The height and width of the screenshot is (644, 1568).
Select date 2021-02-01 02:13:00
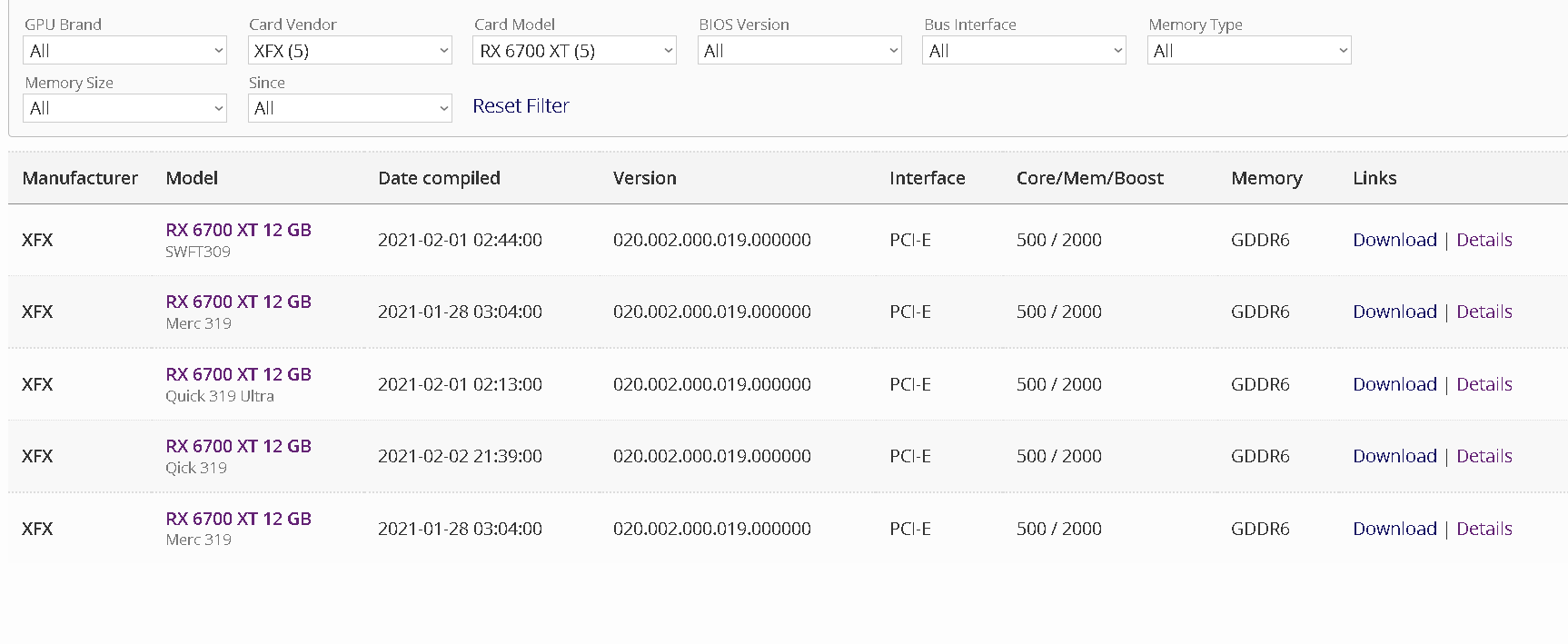click(460, 384)
